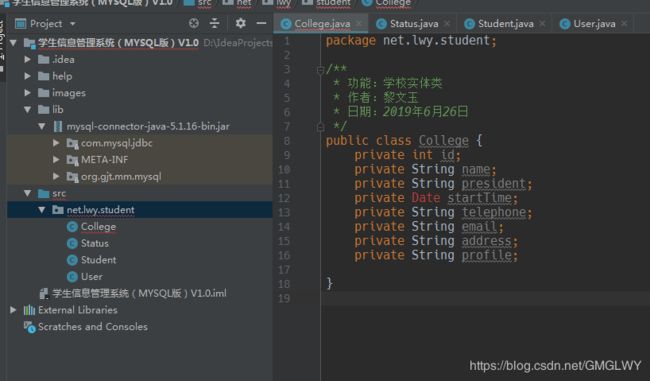650x381 pixels.
Task: Hide the Project panel with minus icon
Action: click(261, 23)
